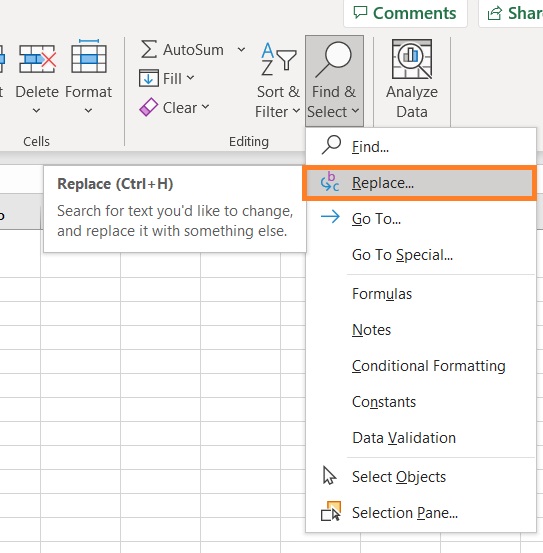Choose Replace... from the menu

[420, 183]
